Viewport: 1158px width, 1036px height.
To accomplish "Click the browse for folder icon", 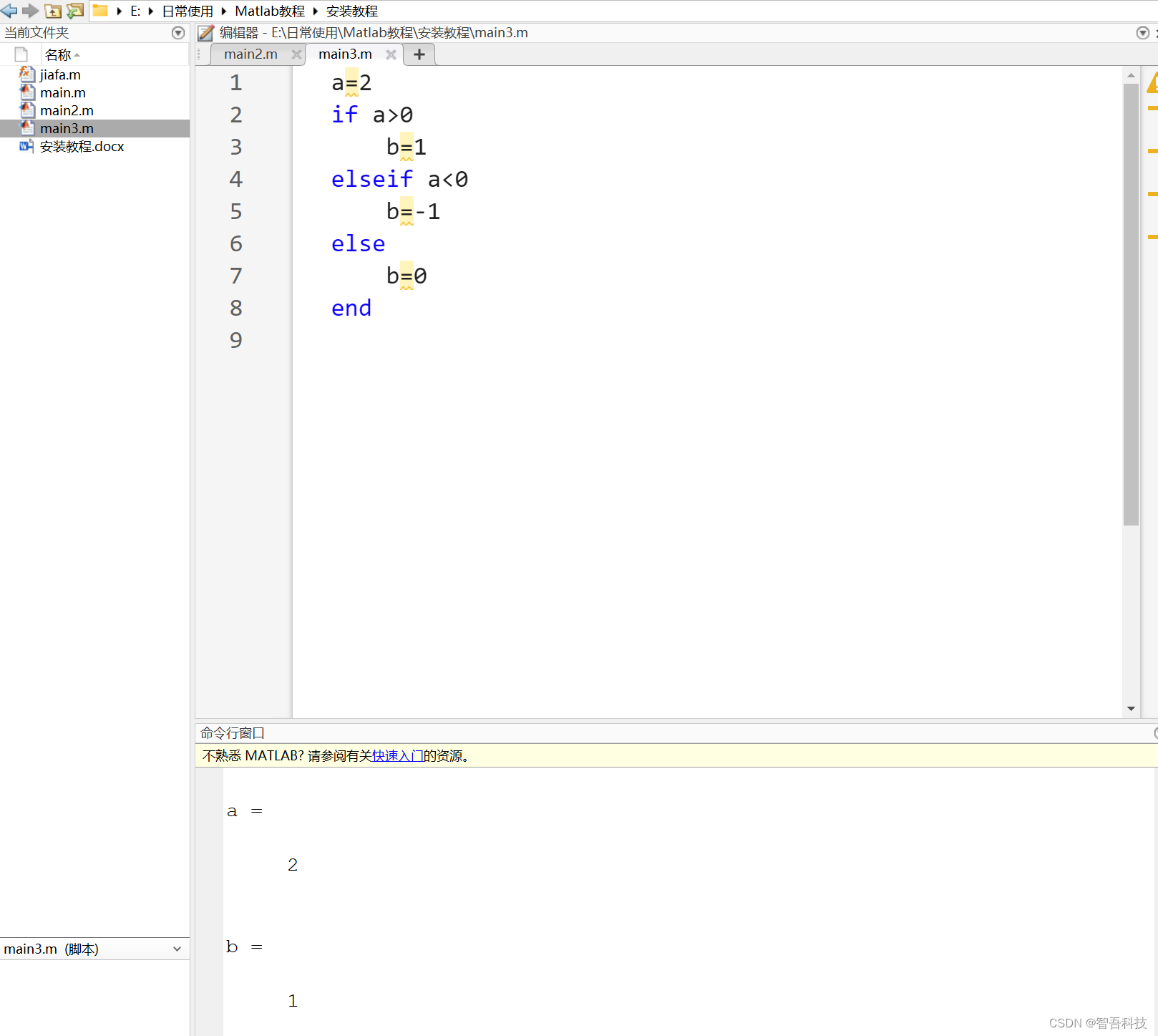I will (x=74, y=11).
